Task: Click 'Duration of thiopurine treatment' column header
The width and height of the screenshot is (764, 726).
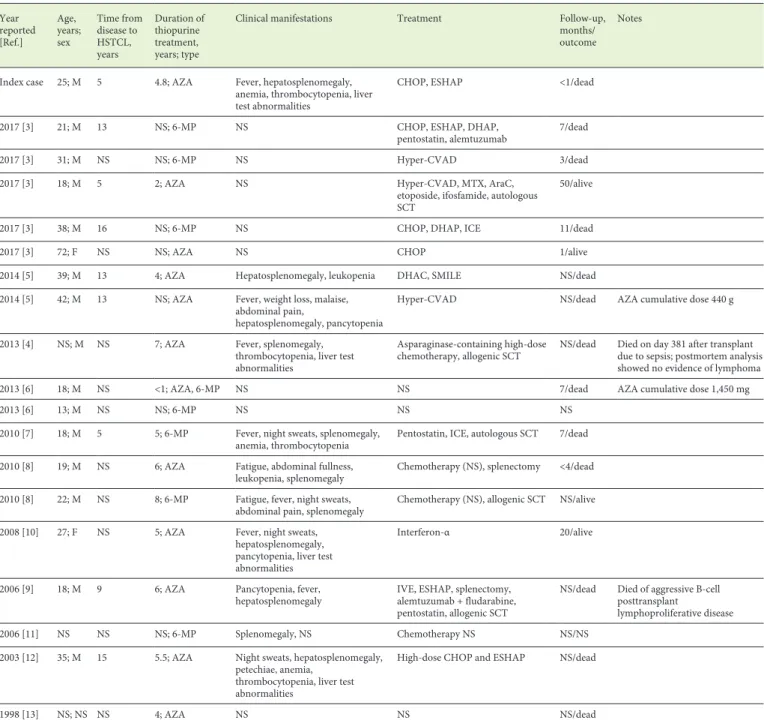Action: coord(180,36)
